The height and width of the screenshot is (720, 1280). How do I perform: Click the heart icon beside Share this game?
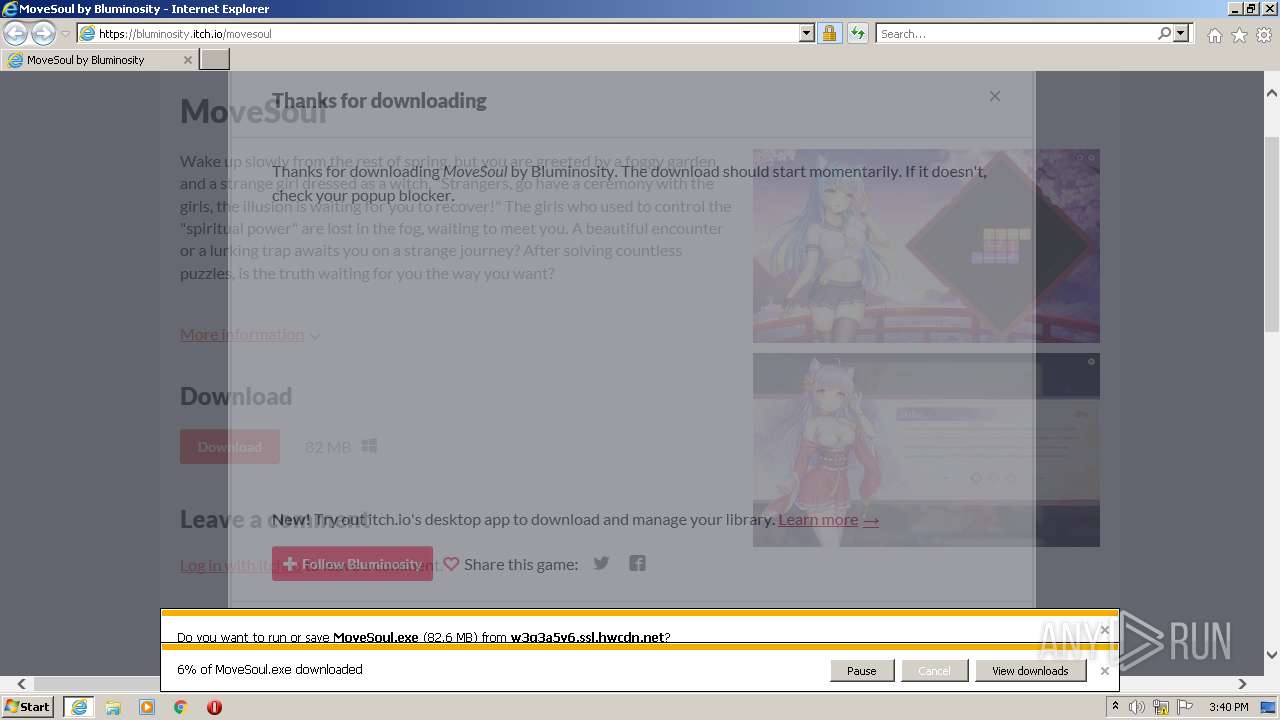[451, 564]
